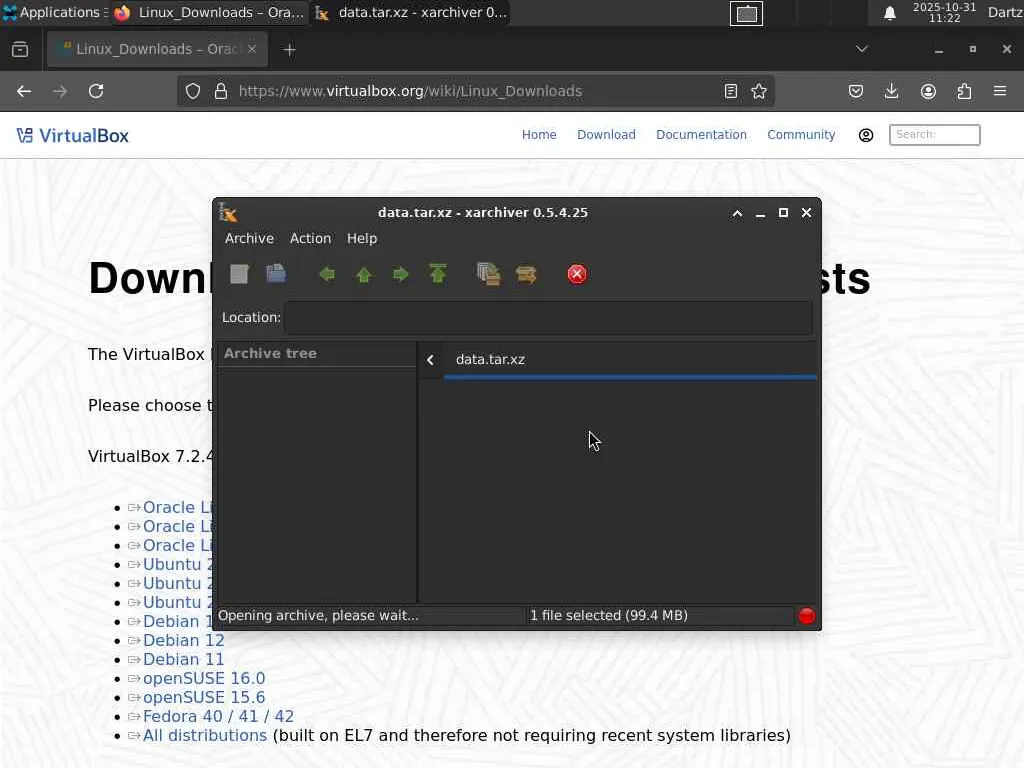Screen dimensions: 1024x768
Task: Open Firefox list all tabs dropdown
Action: click(862, 49)
